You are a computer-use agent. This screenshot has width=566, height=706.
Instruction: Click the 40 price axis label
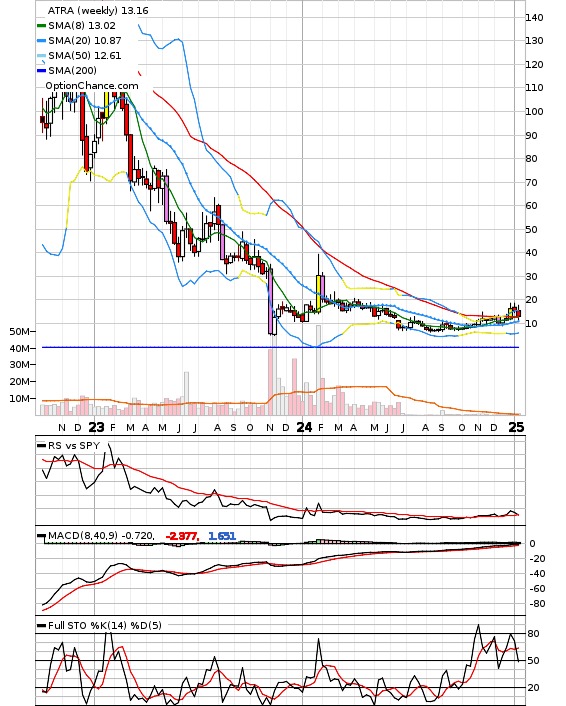pos(531,253)
